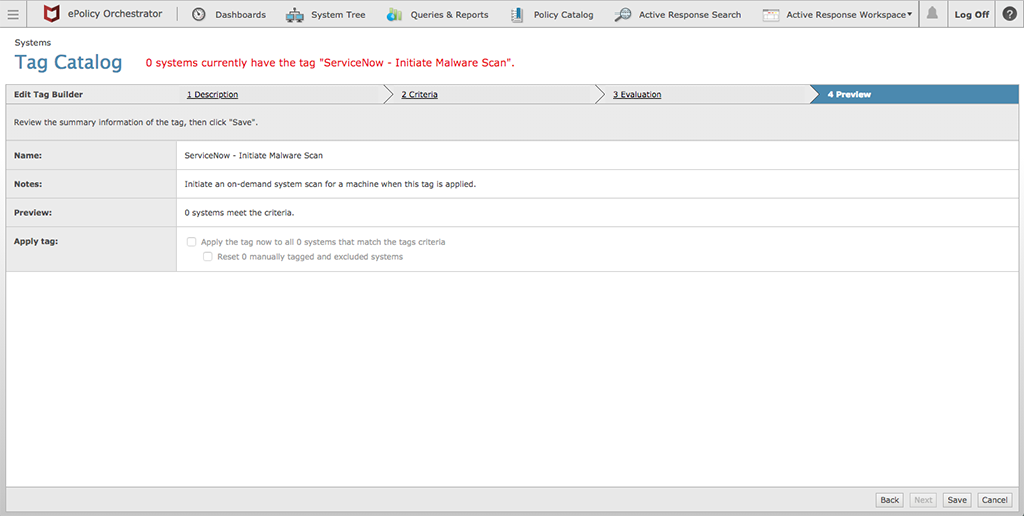Click the Policy Catalog book icon
The width and height of the screenshot is (1024, 516).
click(x=517, y=14)
